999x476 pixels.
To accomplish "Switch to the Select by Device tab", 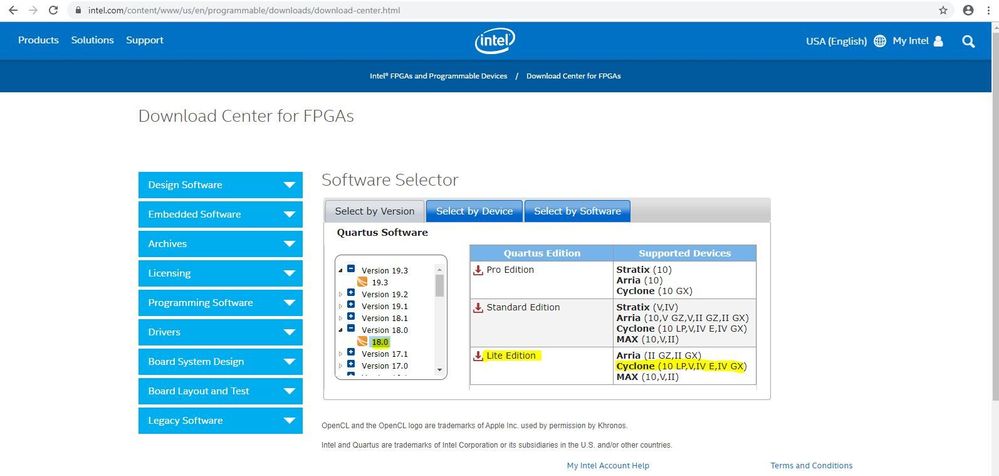I will click(474, 212).
